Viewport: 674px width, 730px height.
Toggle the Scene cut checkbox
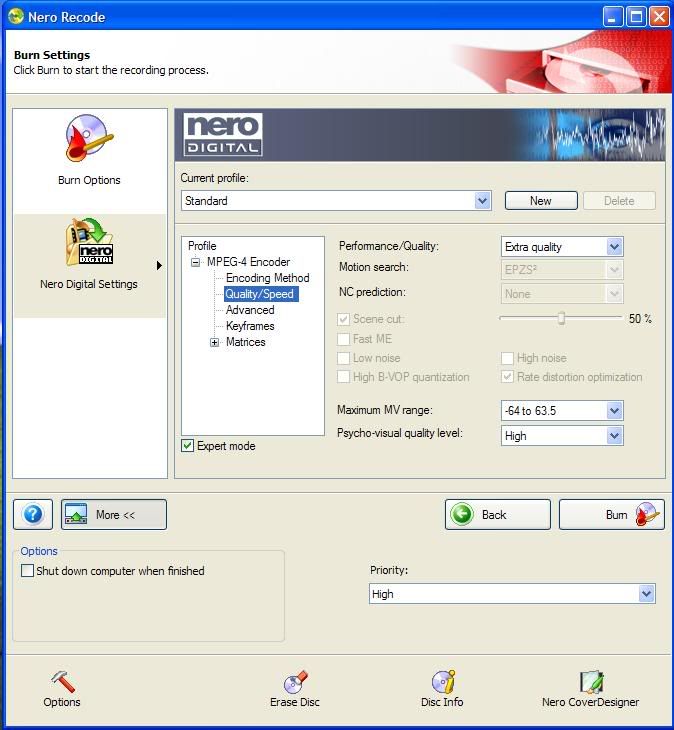[344, 319]
